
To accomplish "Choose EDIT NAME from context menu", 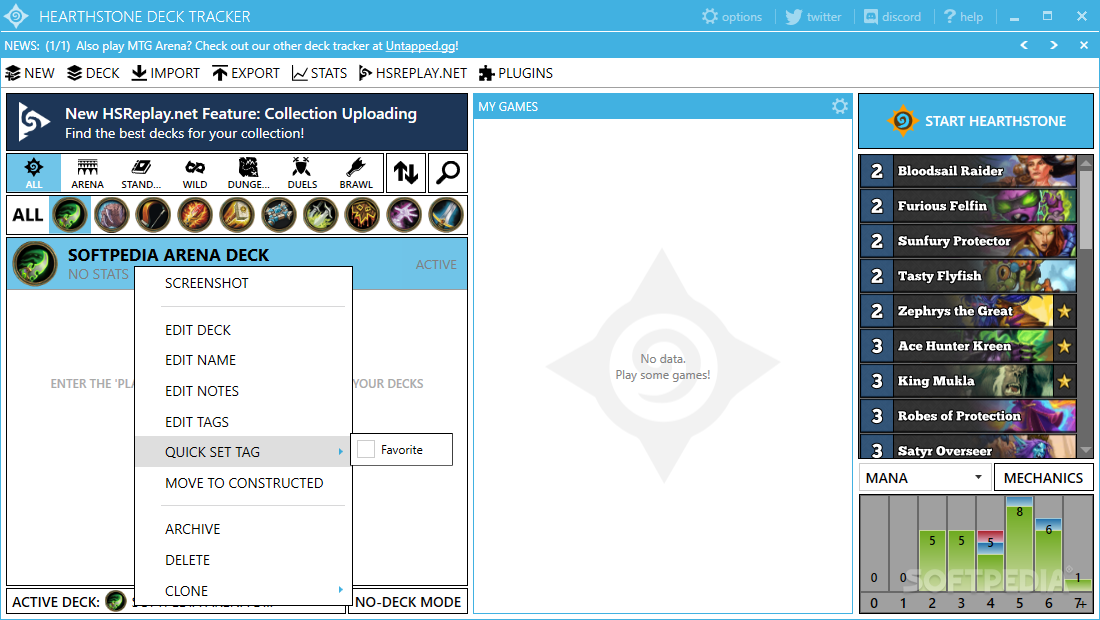I will point(243,360).
